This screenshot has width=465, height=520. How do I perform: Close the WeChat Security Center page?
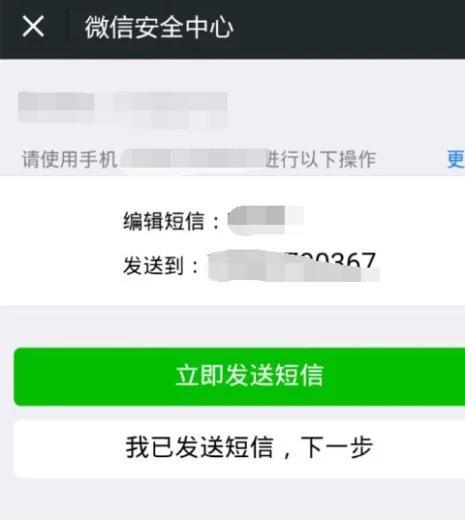point(33,26)
